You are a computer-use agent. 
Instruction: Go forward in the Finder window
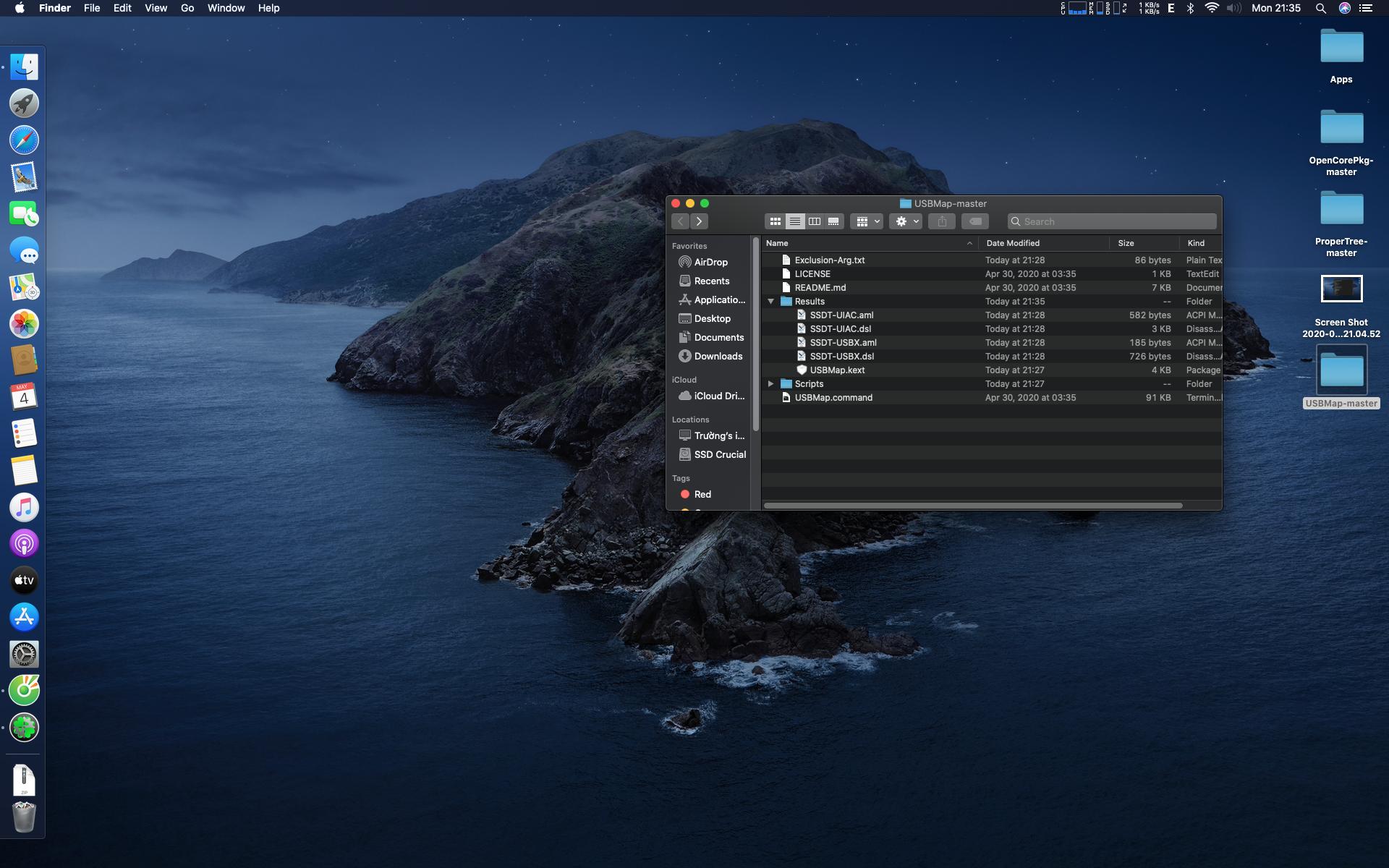coord(699,221)
